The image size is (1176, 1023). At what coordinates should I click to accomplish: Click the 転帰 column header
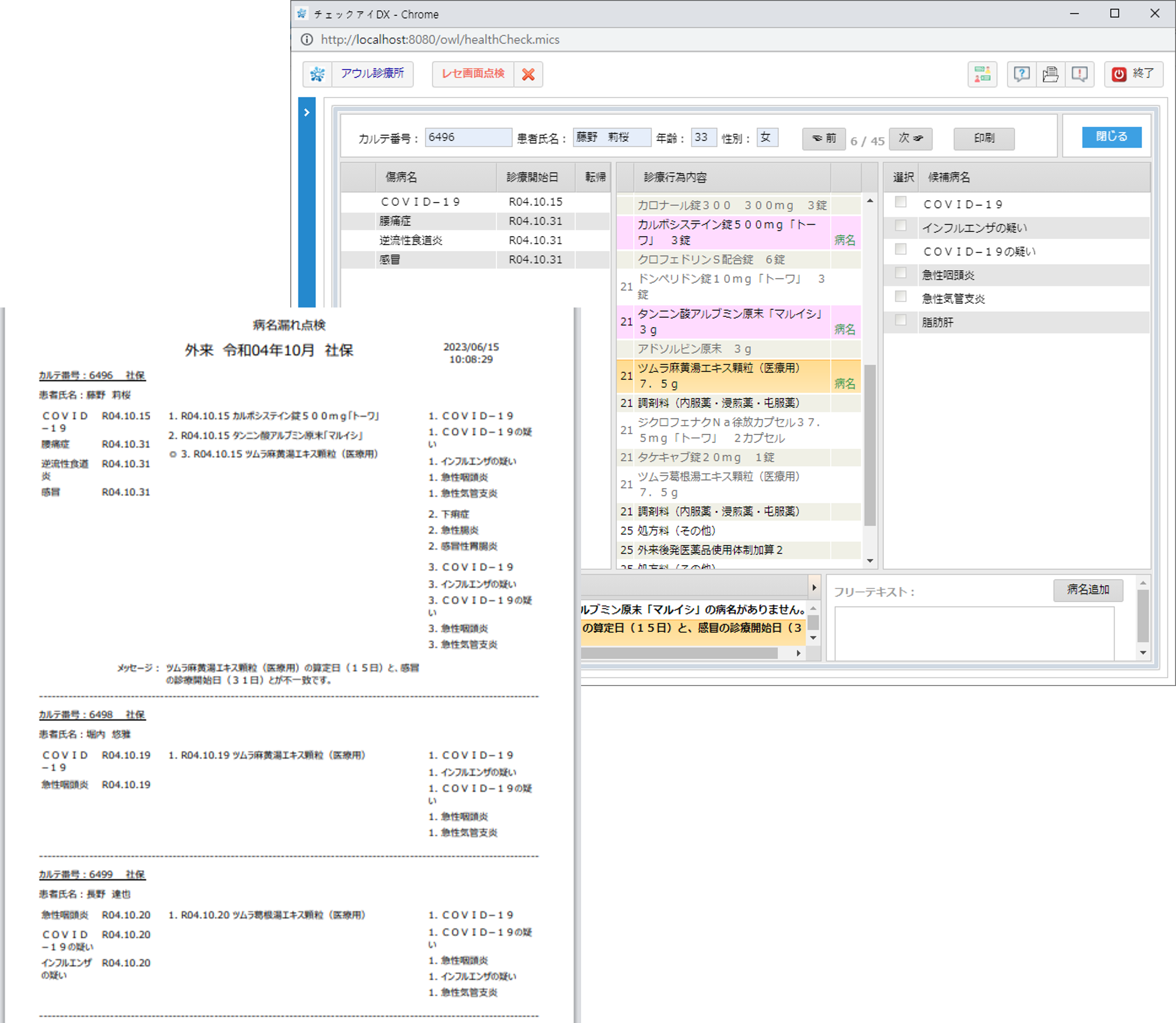point(594,177)
